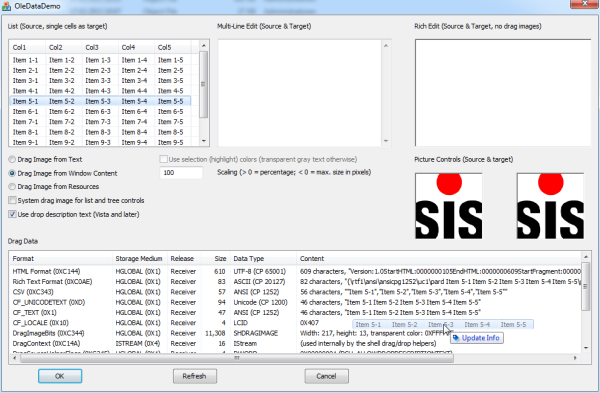Select the Item 7-2 cell
This screenshot has width=600, height=393.
(x=62, y=122)
